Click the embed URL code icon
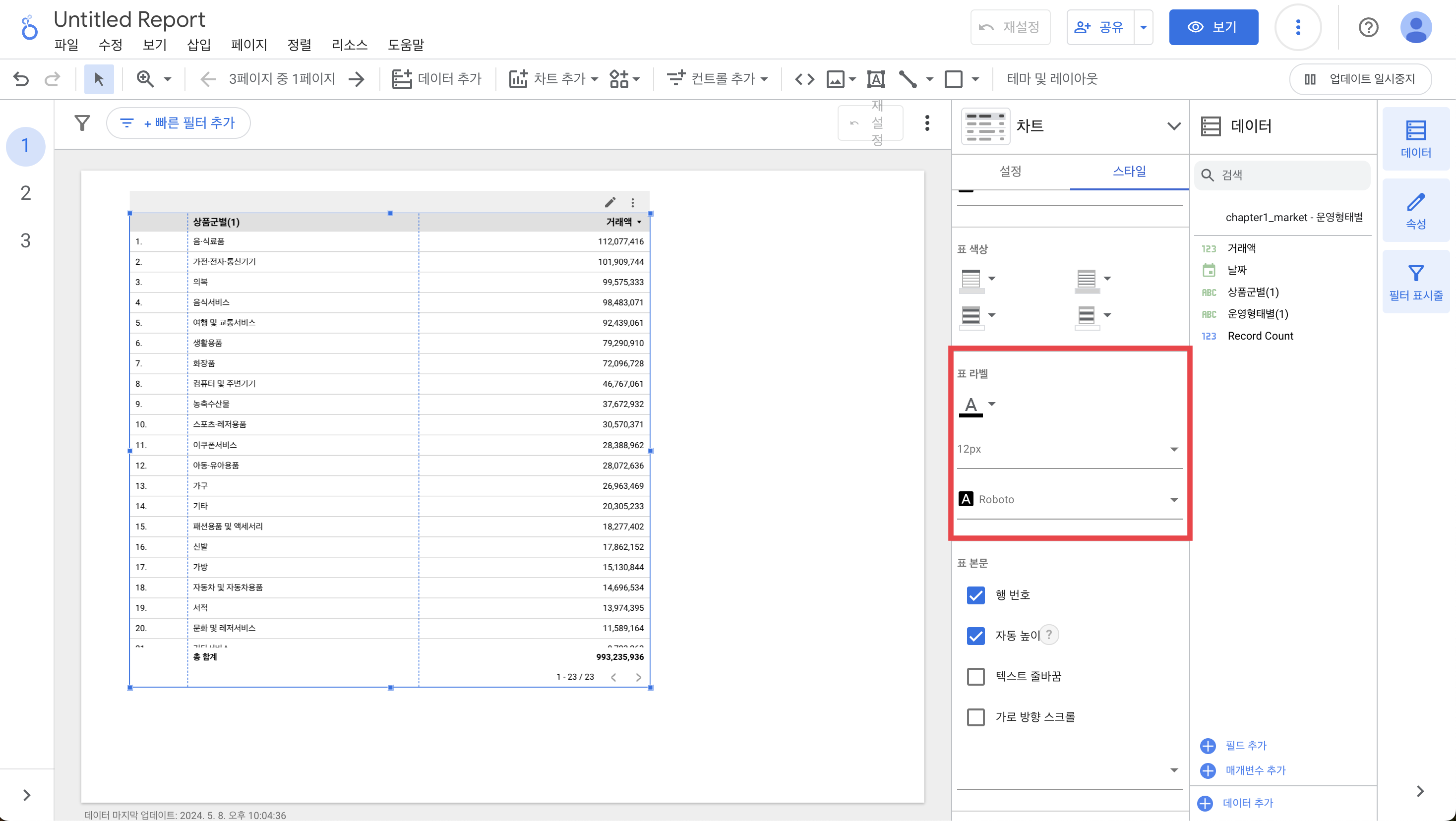 804,78
